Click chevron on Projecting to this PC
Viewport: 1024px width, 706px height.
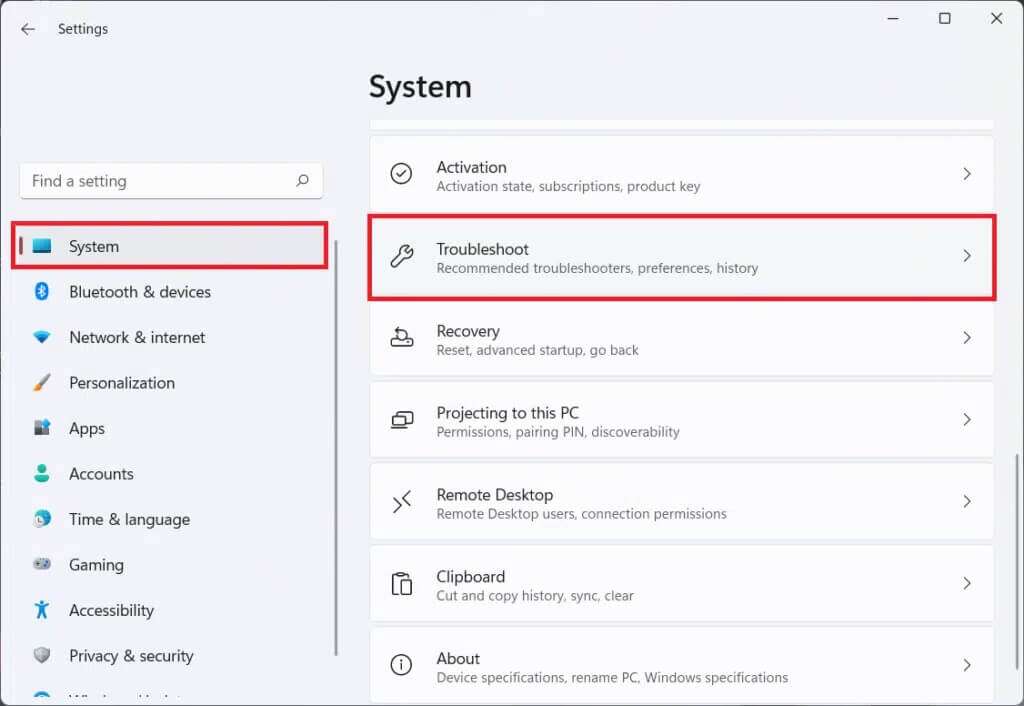tap(966, 420)
